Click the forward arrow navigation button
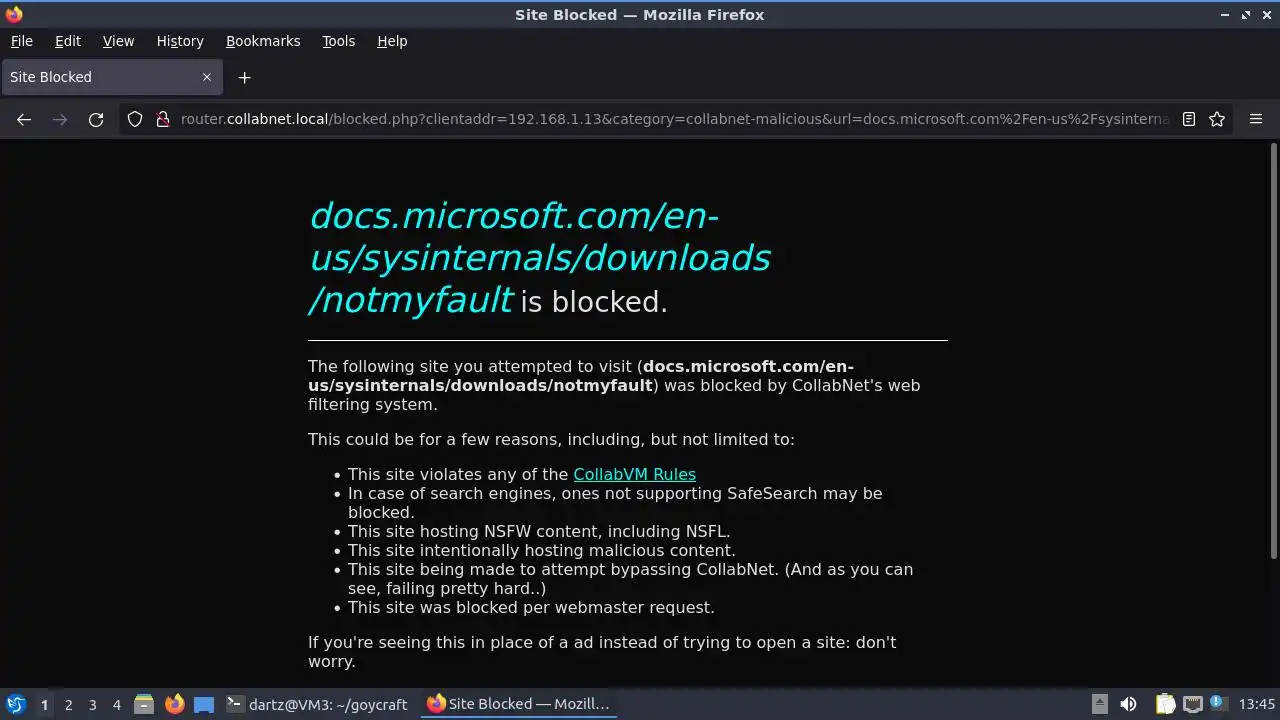This screenshot has height=720, width=1280. click(x=60, y=119)
